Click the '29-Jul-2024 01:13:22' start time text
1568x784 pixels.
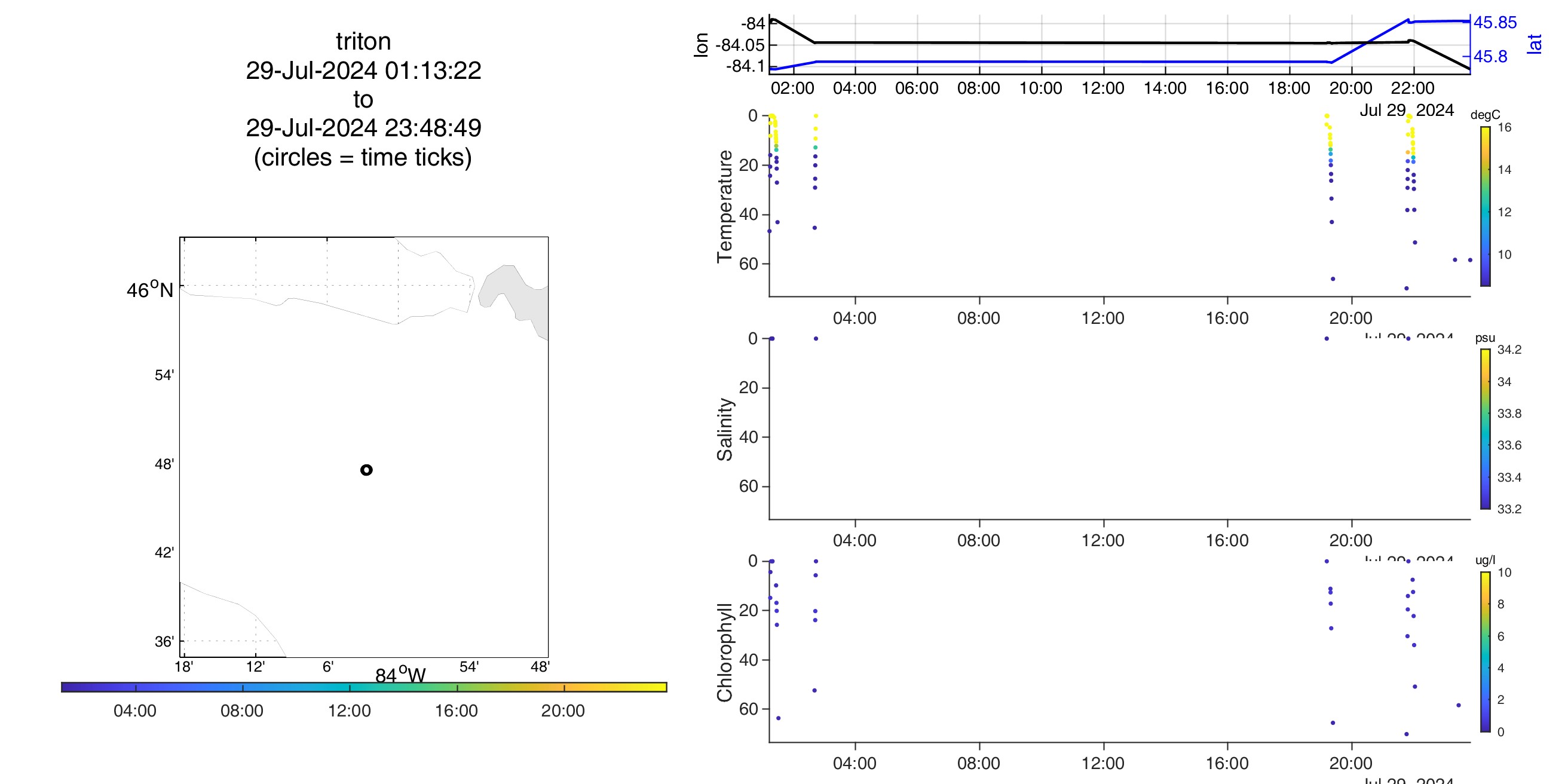click(363, 71)
